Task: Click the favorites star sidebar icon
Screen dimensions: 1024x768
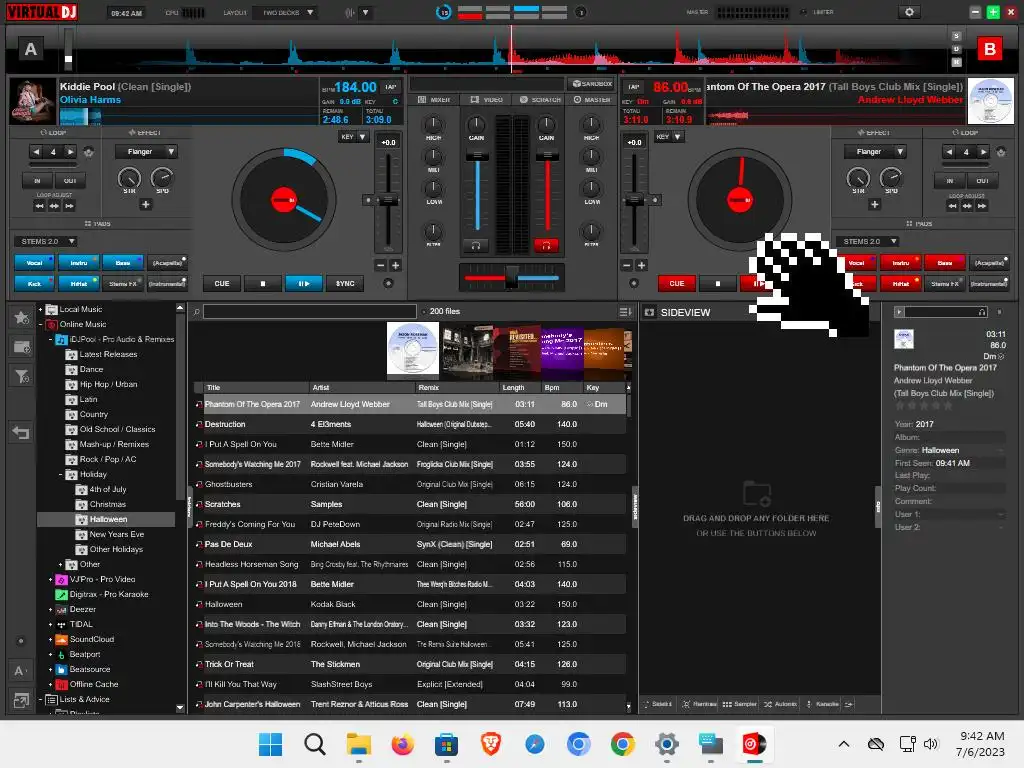Action: pos(22,317)
